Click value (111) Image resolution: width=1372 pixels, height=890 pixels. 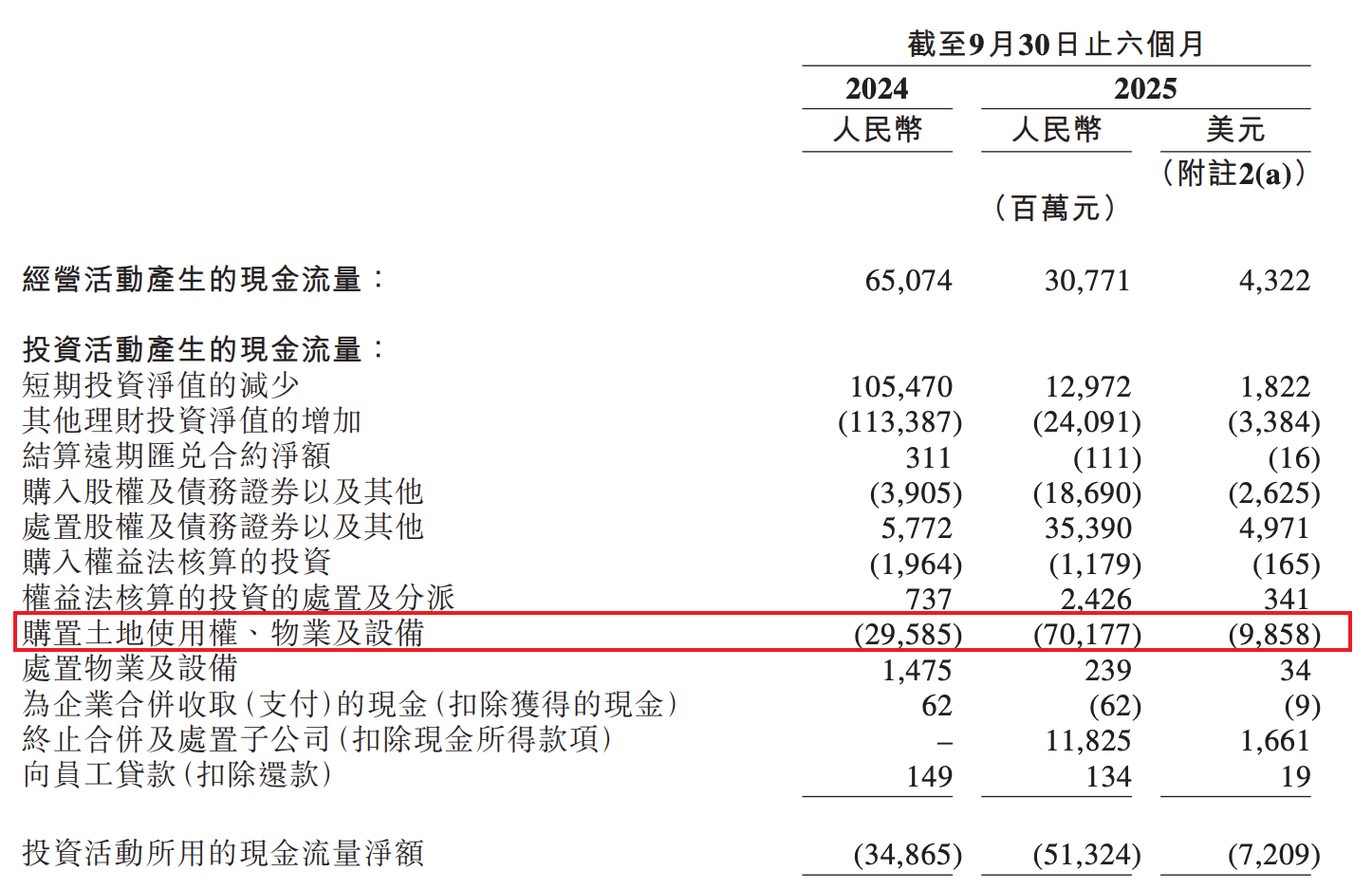tap(1106, 458)
